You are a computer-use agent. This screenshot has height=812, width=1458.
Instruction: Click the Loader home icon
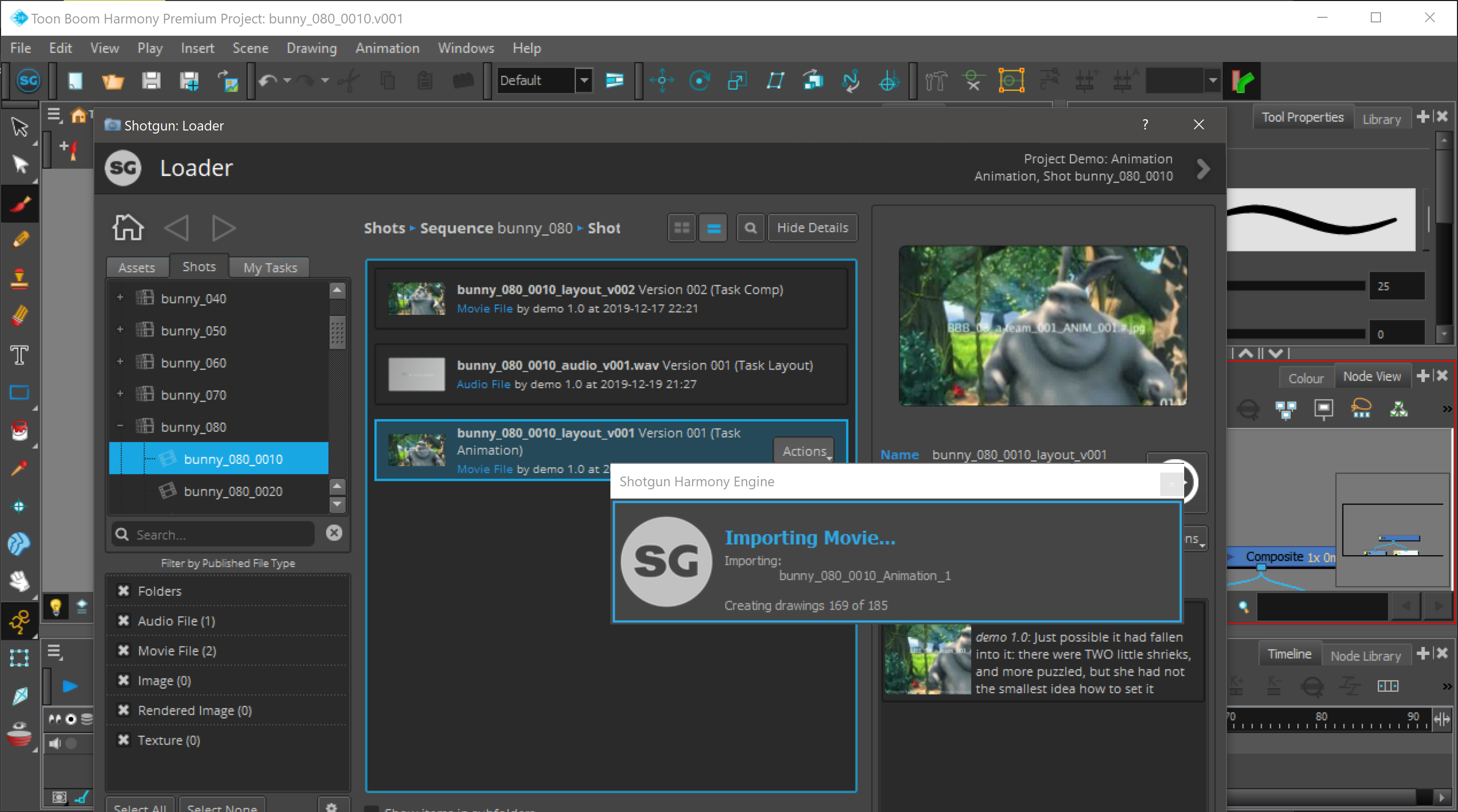(128, 227)
